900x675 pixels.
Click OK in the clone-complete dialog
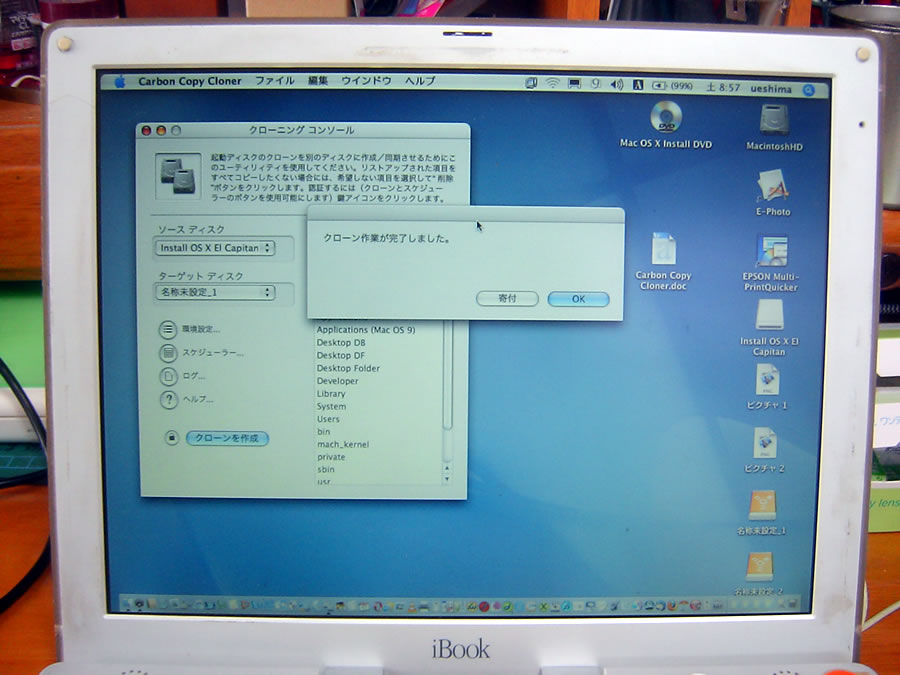(x=579, y=299)
